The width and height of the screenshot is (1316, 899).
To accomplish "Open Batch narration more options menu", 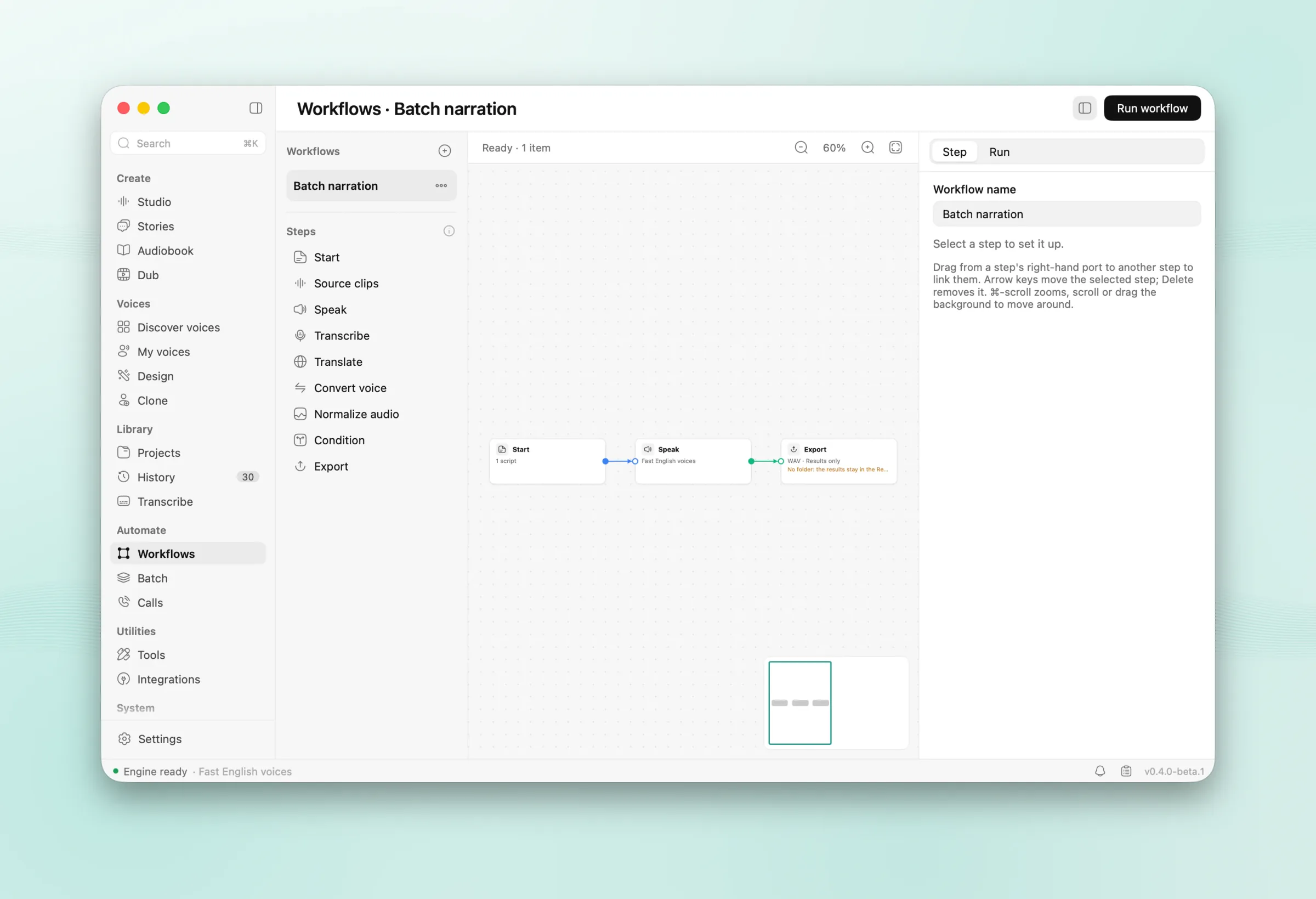I will pyautogui.click(x=441, y=186).
